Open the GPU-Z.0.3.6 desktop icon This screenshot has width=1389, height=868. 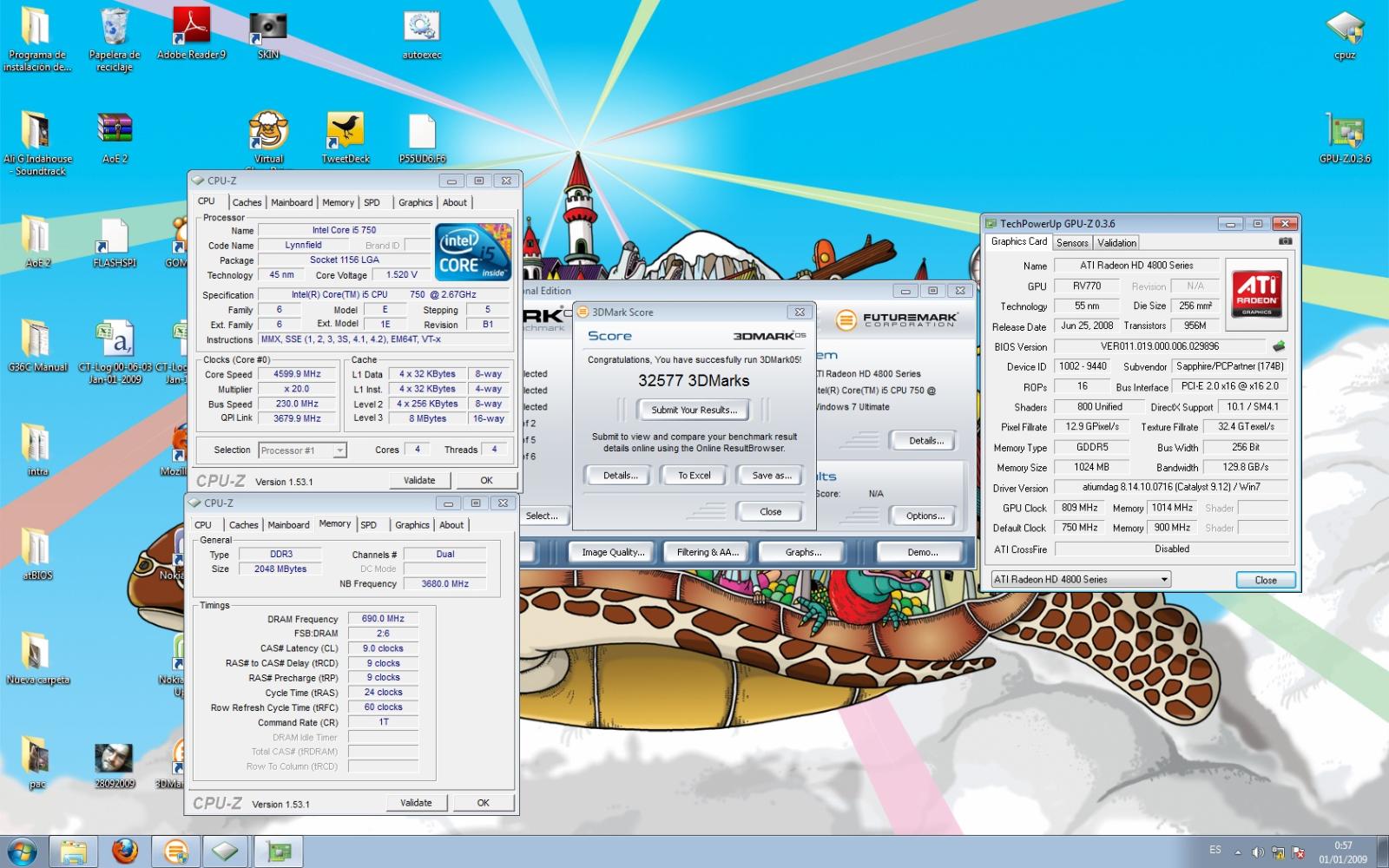(x=1345, y=137)
